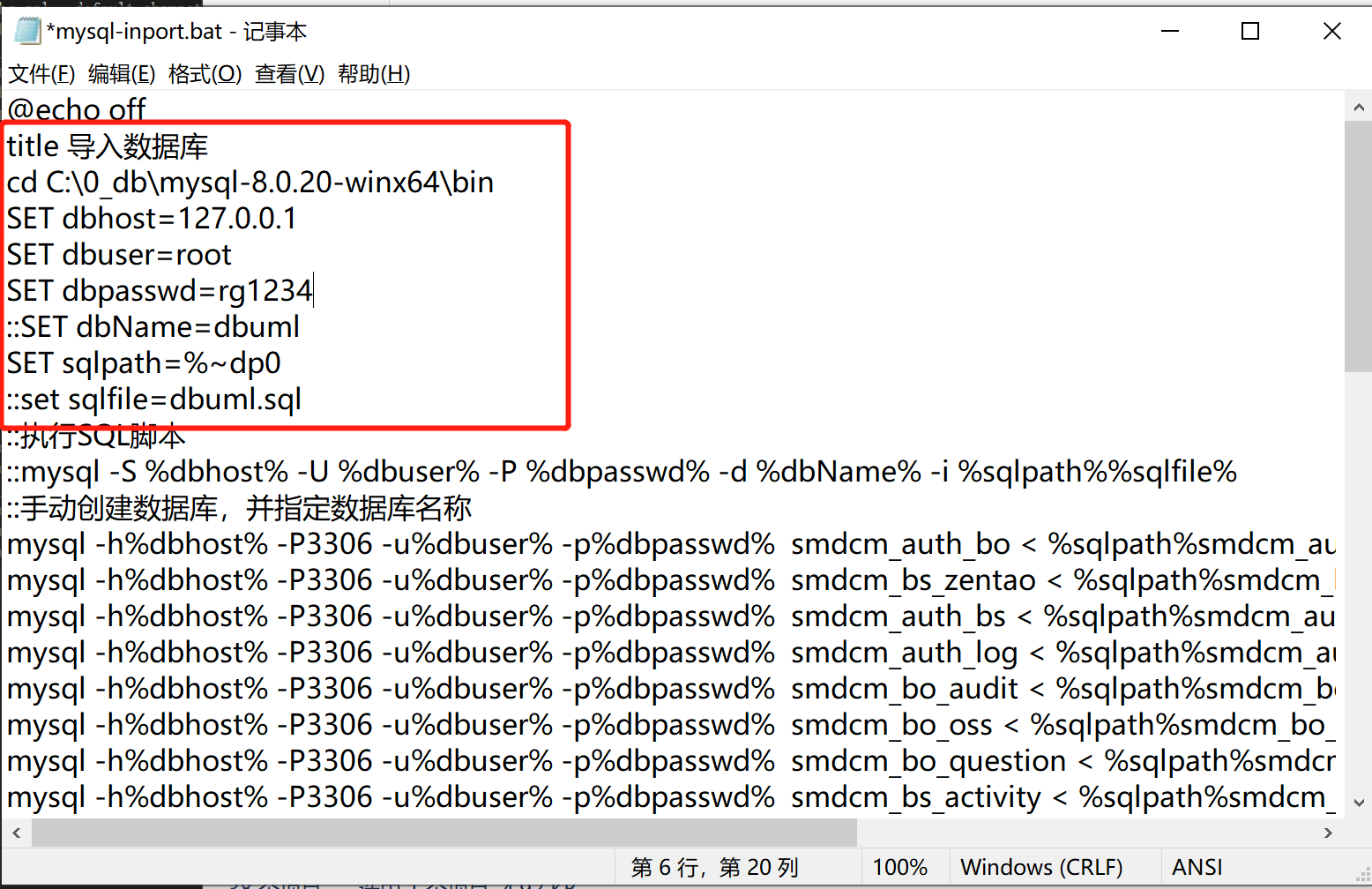Open the 文件(F) menu

(x=41, y=74)
